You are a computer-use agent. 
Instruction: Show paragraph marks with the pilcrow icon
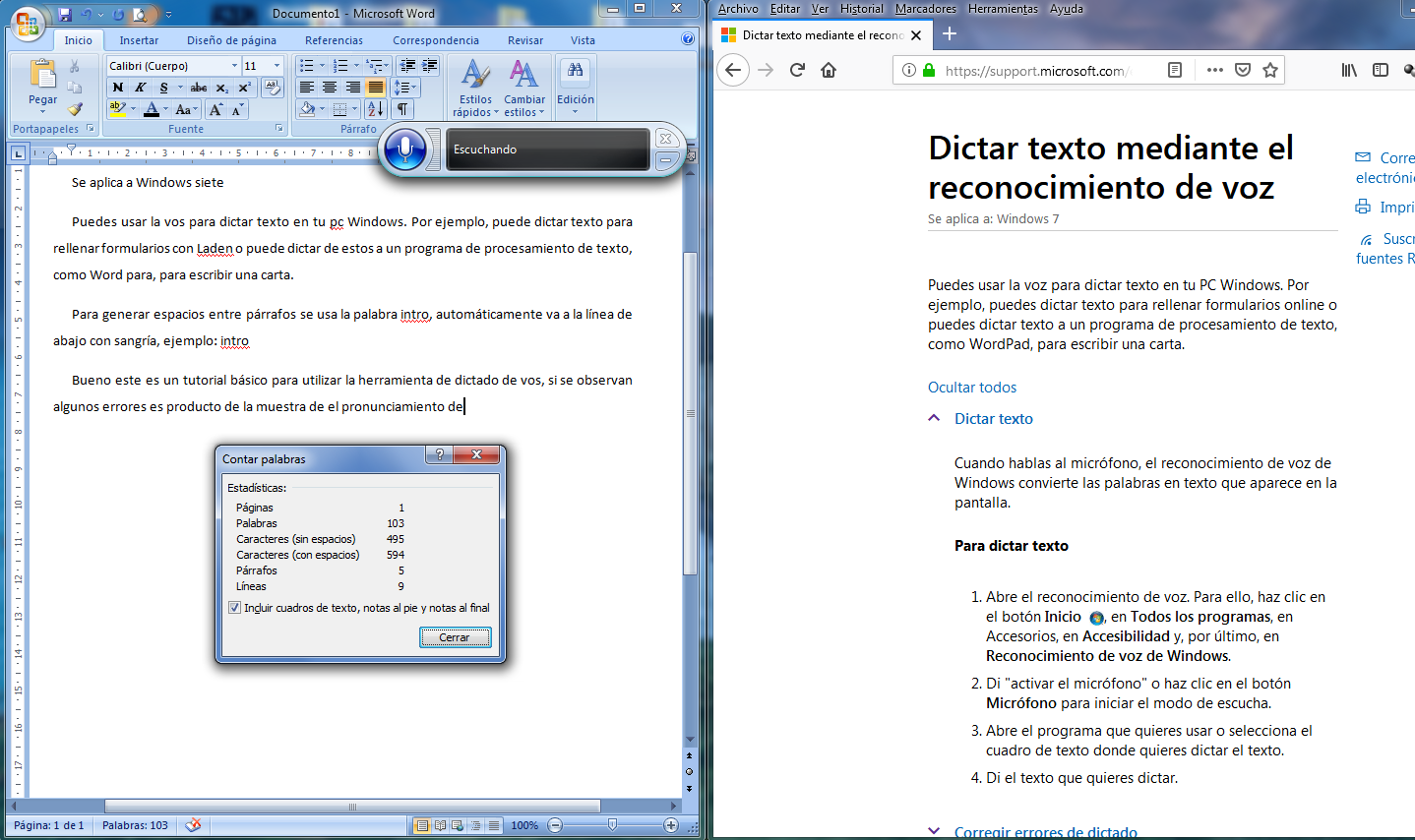pos(403,109)
